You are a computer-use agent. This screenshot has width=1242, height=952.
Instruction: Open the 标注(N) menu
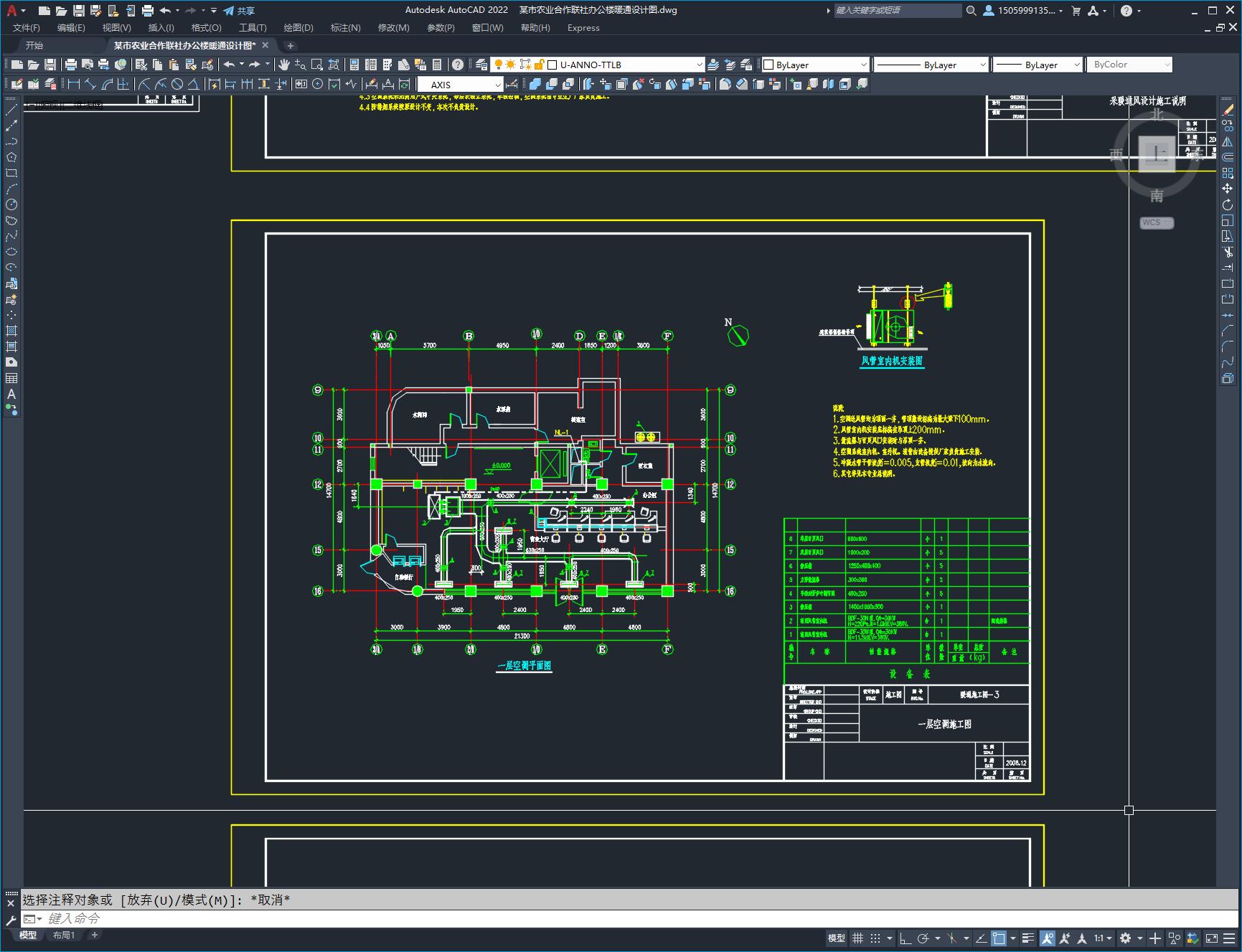tap(345, 28)
